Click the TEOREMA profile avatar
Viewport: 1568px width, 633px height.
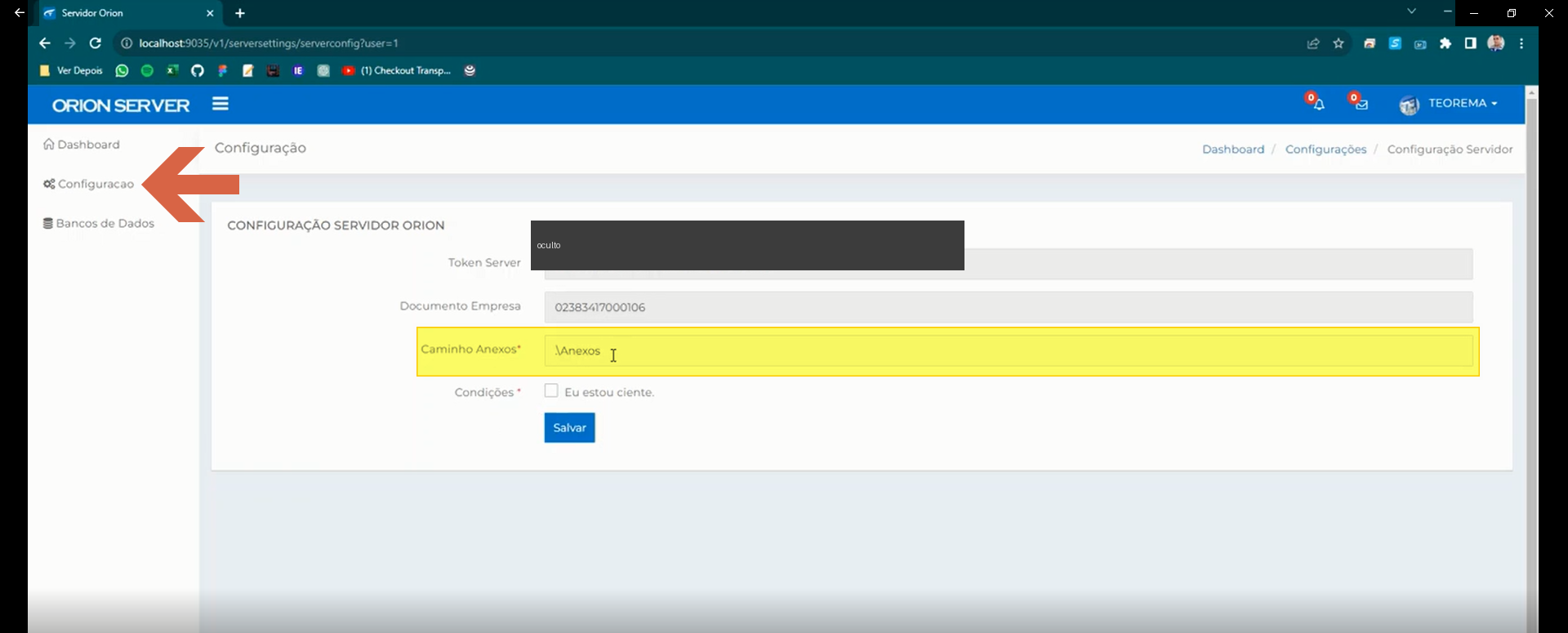coord(1410,105)
